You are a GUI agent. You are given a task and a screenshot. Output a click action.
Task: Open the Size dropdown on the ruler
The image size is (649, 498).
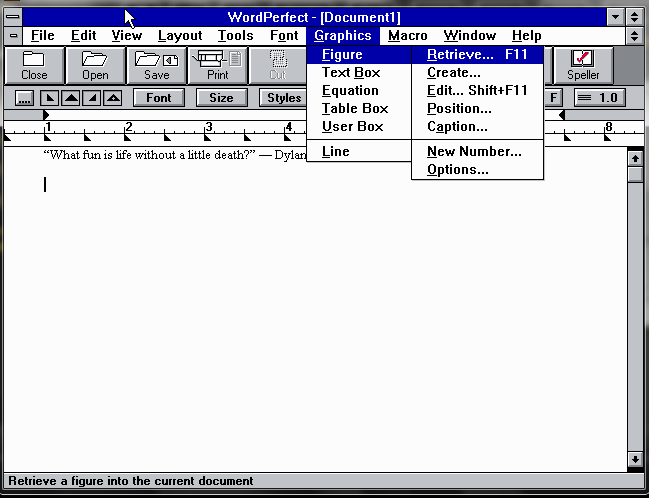click(x=221, y=98)
